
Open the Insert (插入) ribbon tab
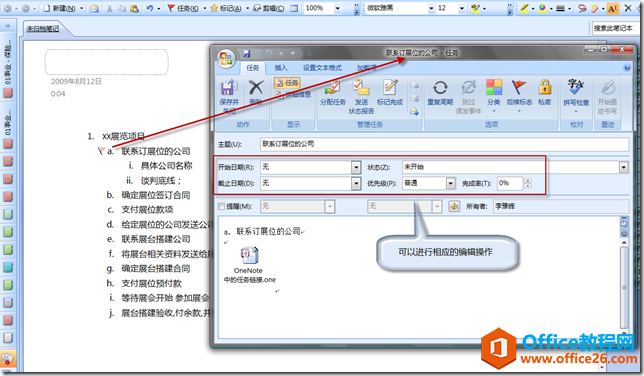pos(281,68)
